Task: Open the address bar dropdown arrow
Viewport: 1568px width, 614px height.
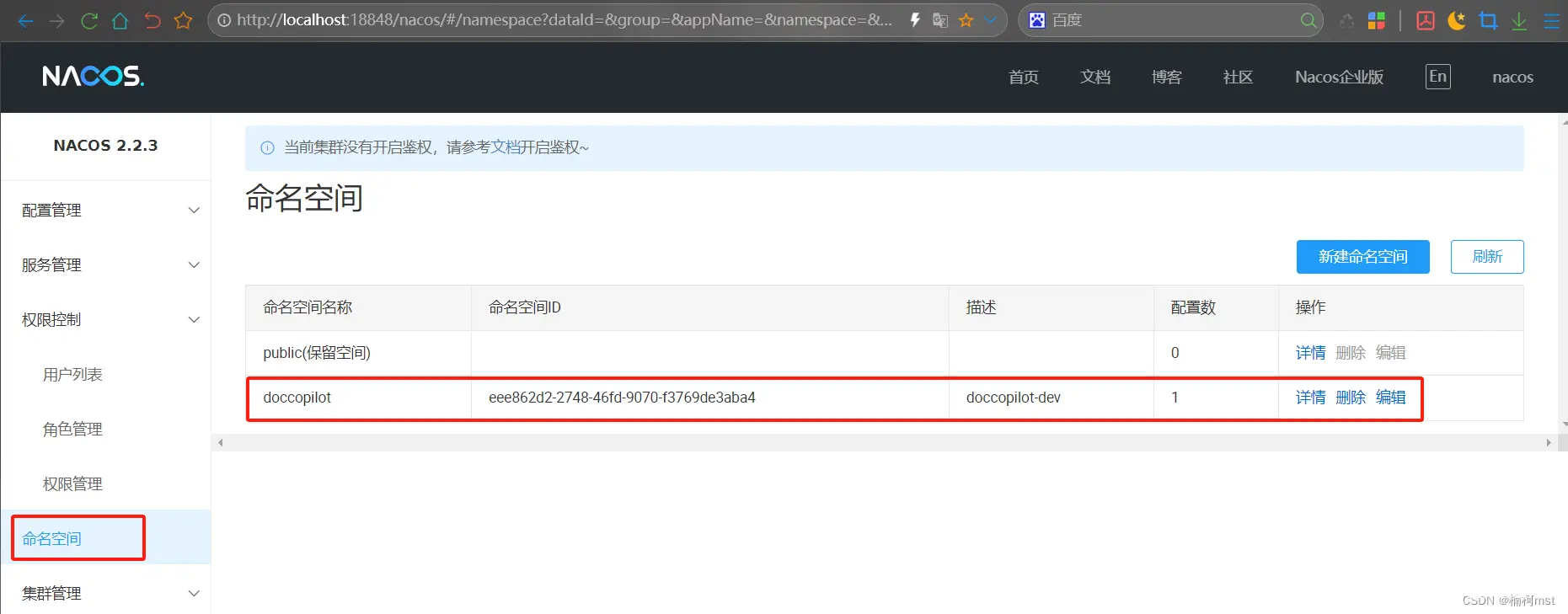Action: click(990, 20)
